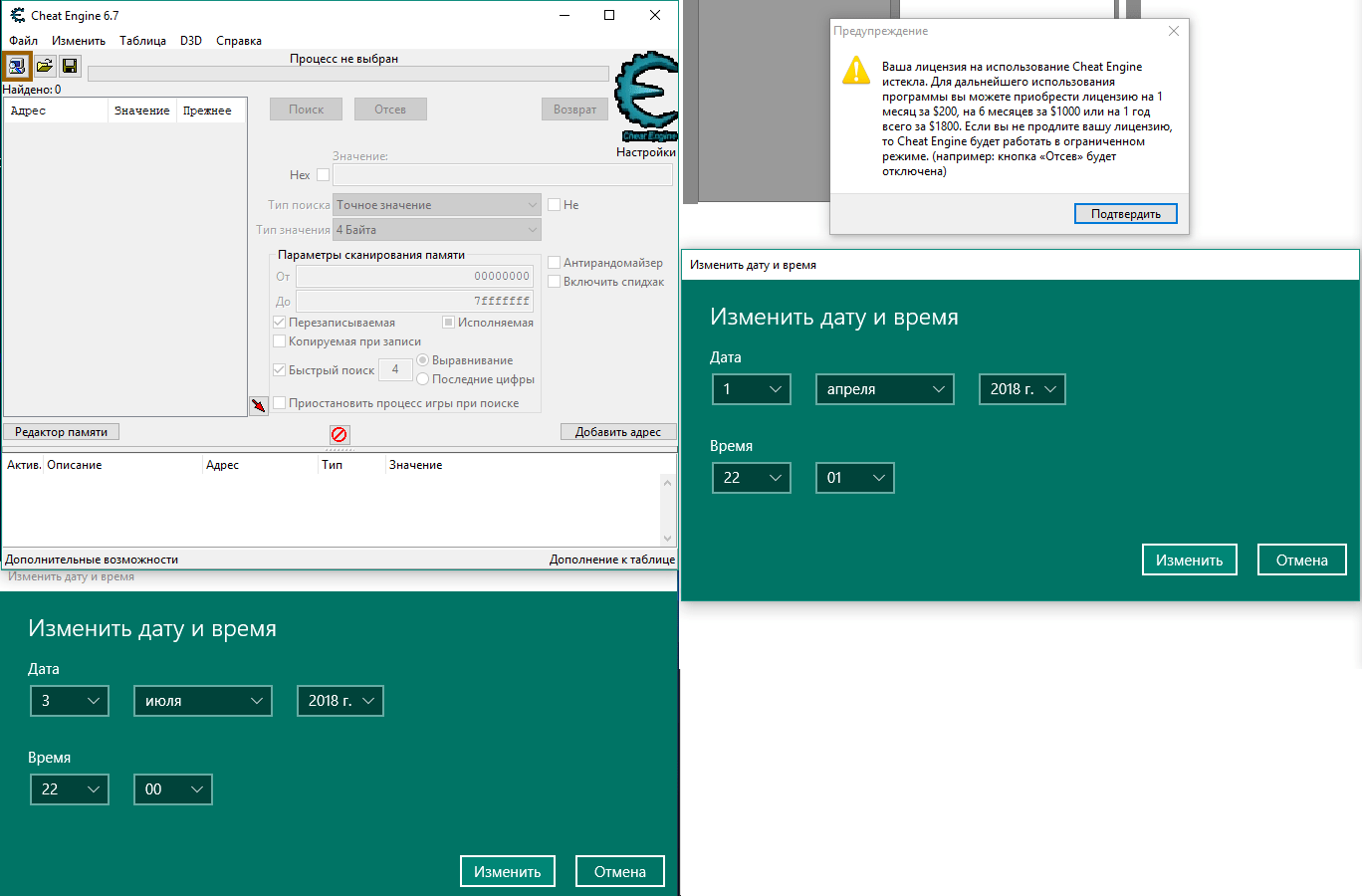
Task: Click the Описание column header in address table
Action: (123, 465)
